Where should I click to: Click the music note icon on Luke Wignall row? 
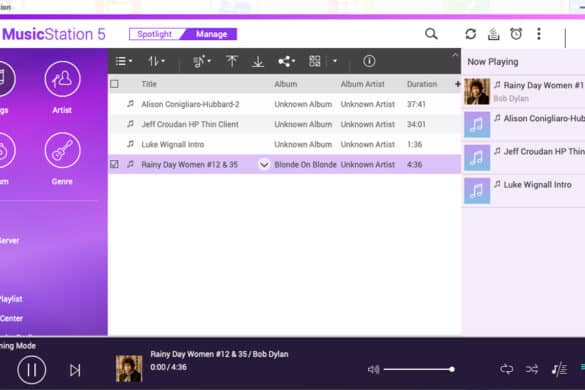tap(130, 144)
